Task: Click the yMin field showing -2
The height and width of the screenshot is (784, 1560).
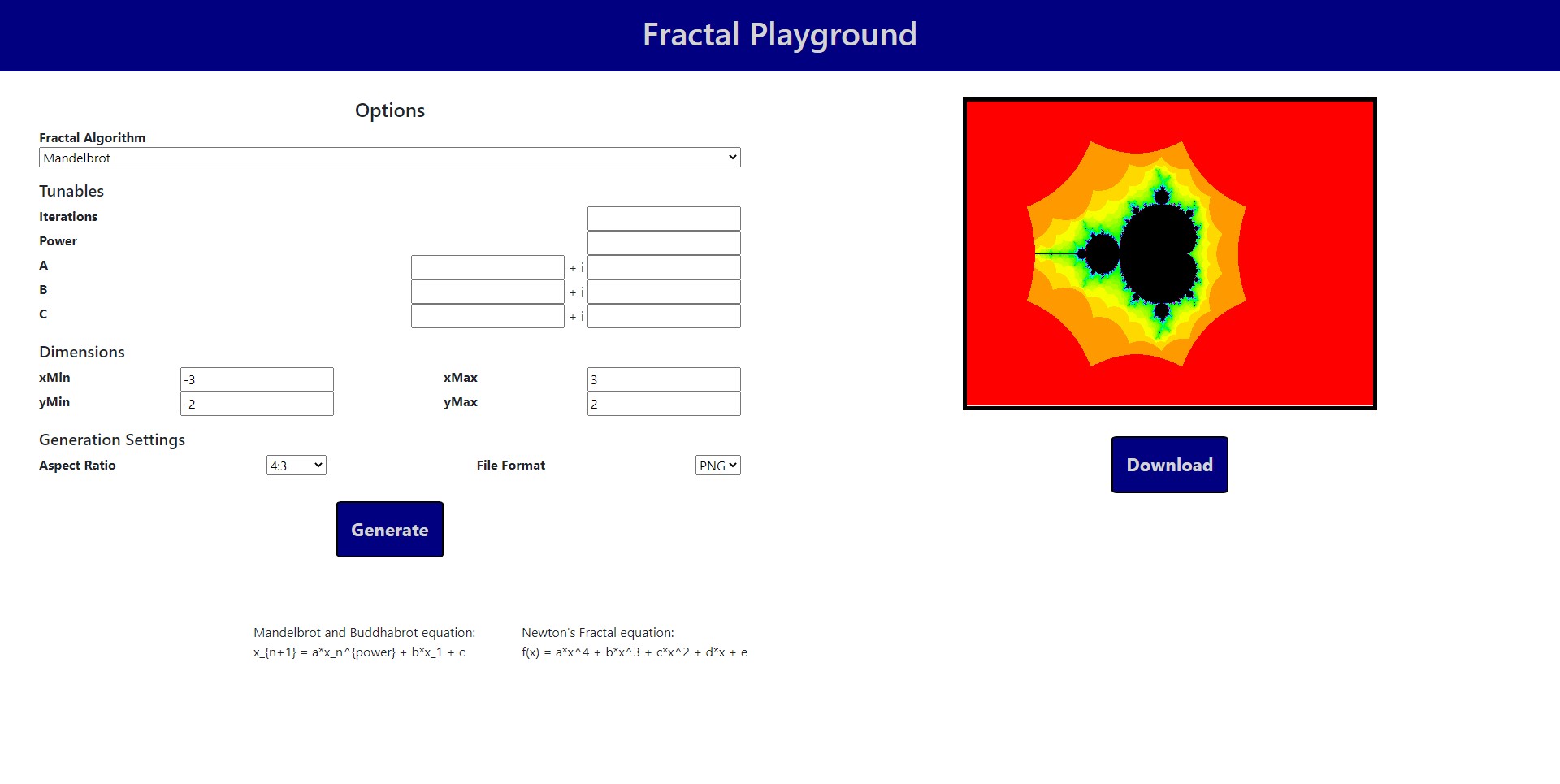Action: coord(257,404)
